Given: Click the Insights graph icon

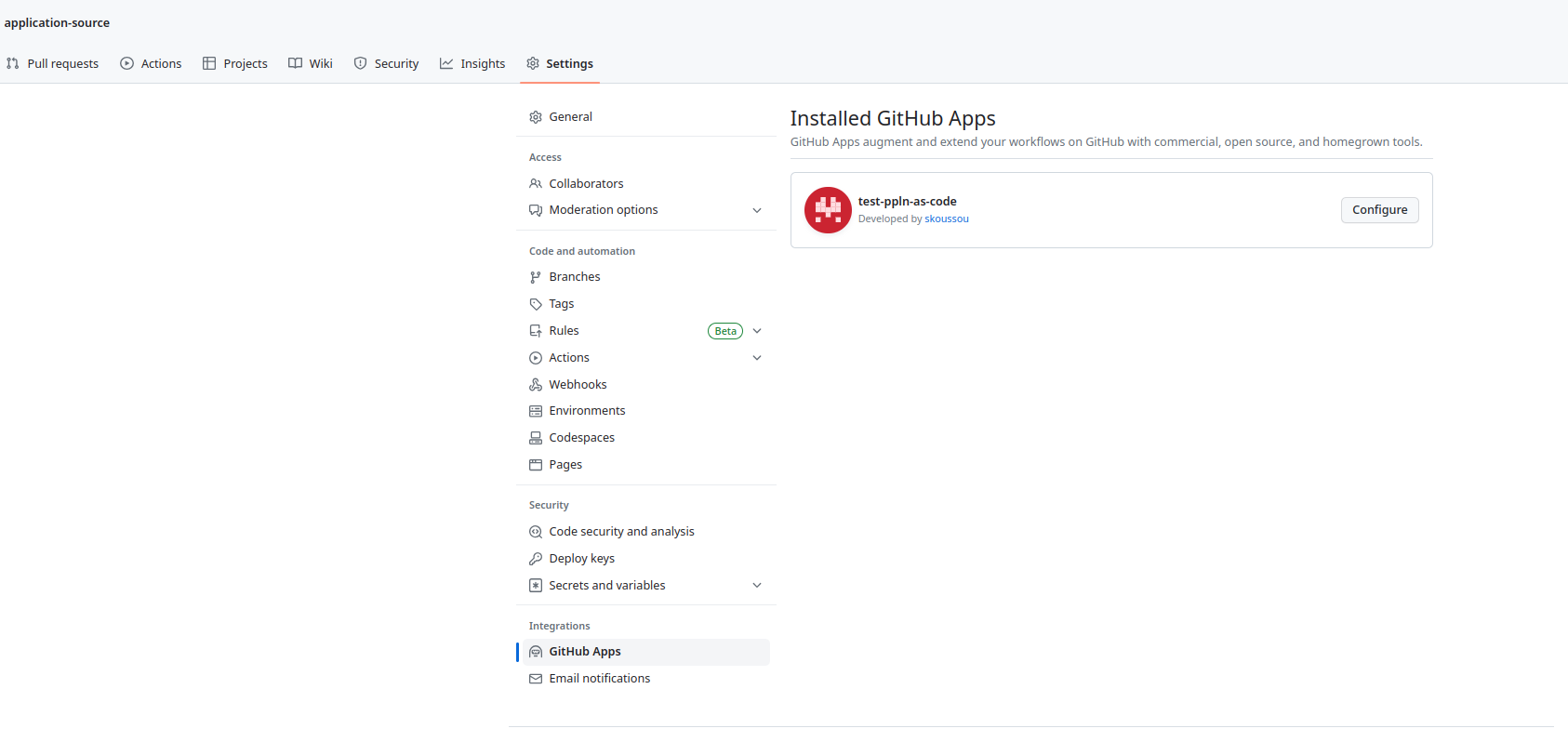Looking at the screenshot, I should [446, 63].
